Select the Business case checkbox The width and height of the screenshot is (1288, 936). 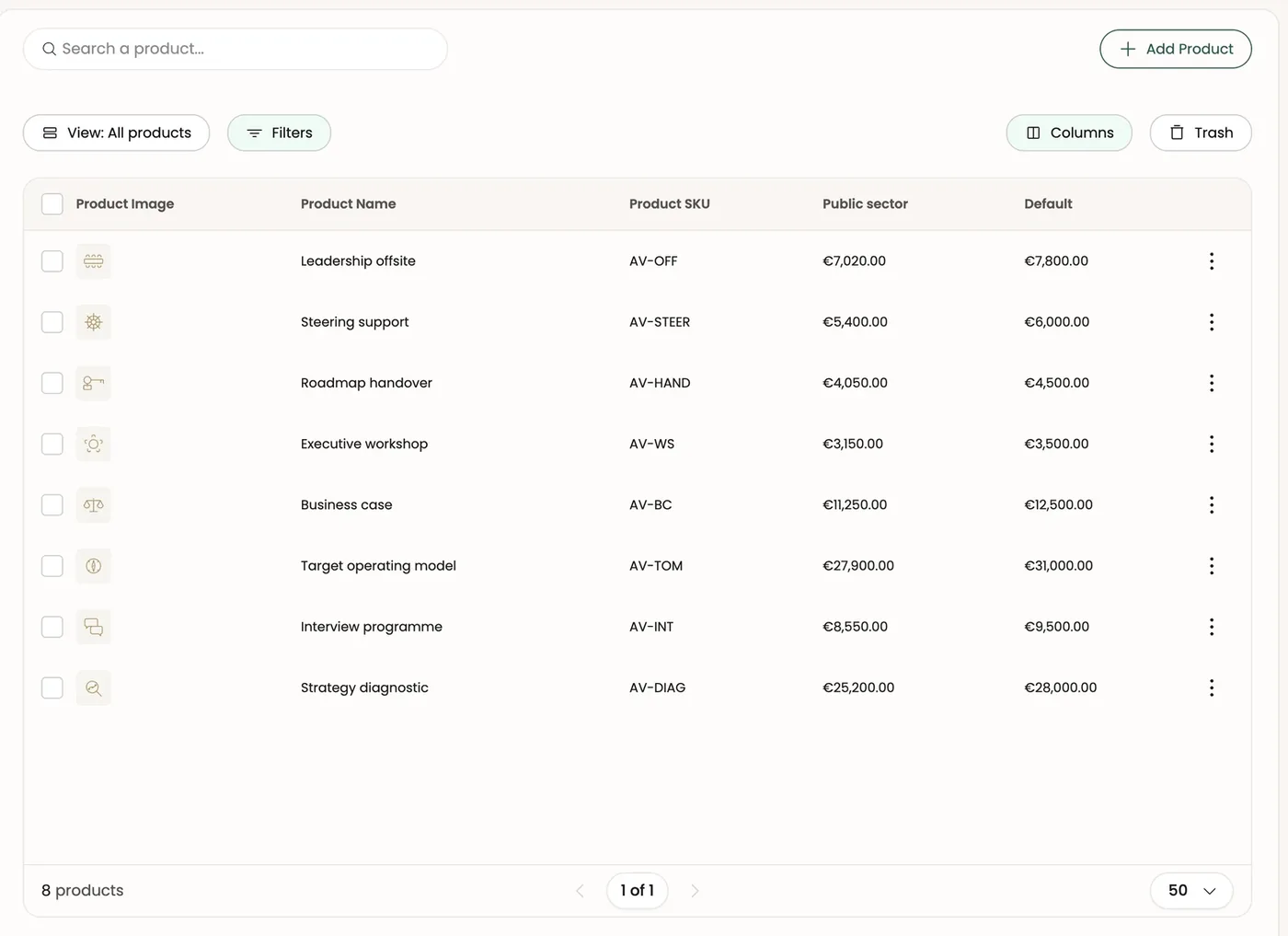pos(52,504)
